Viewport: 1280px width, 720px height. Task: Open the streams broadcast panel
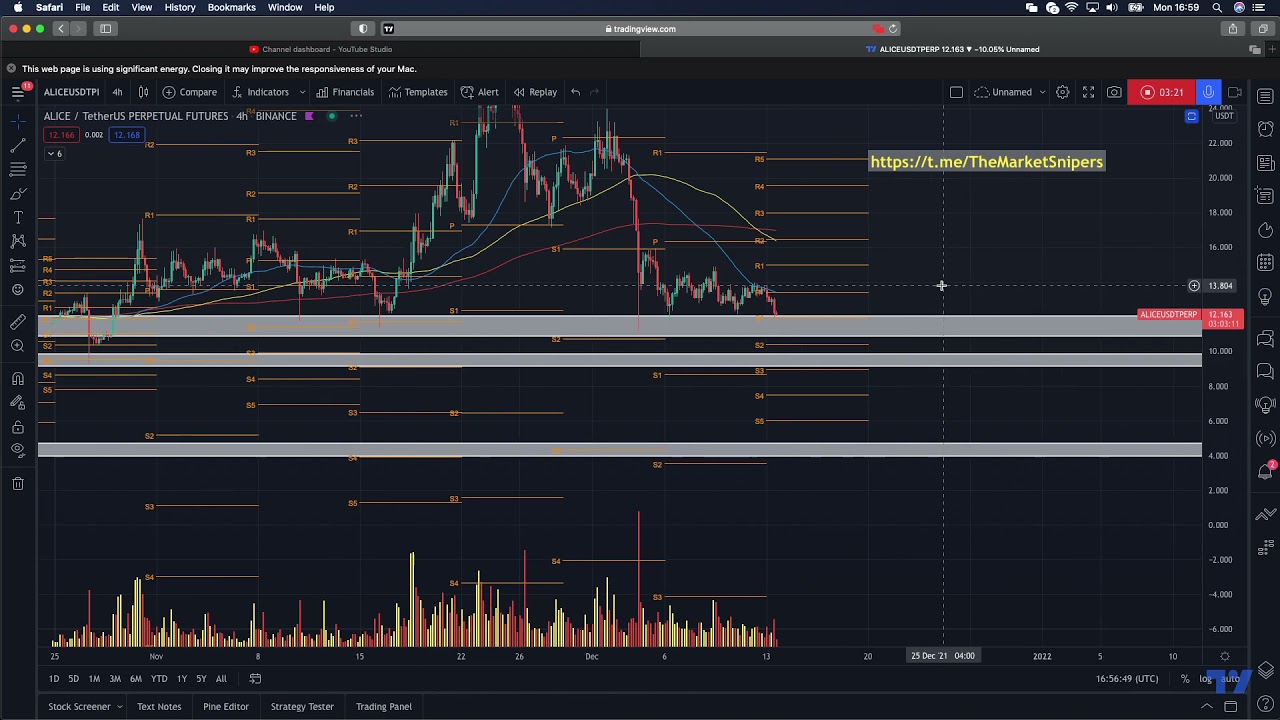(1265, 438)
